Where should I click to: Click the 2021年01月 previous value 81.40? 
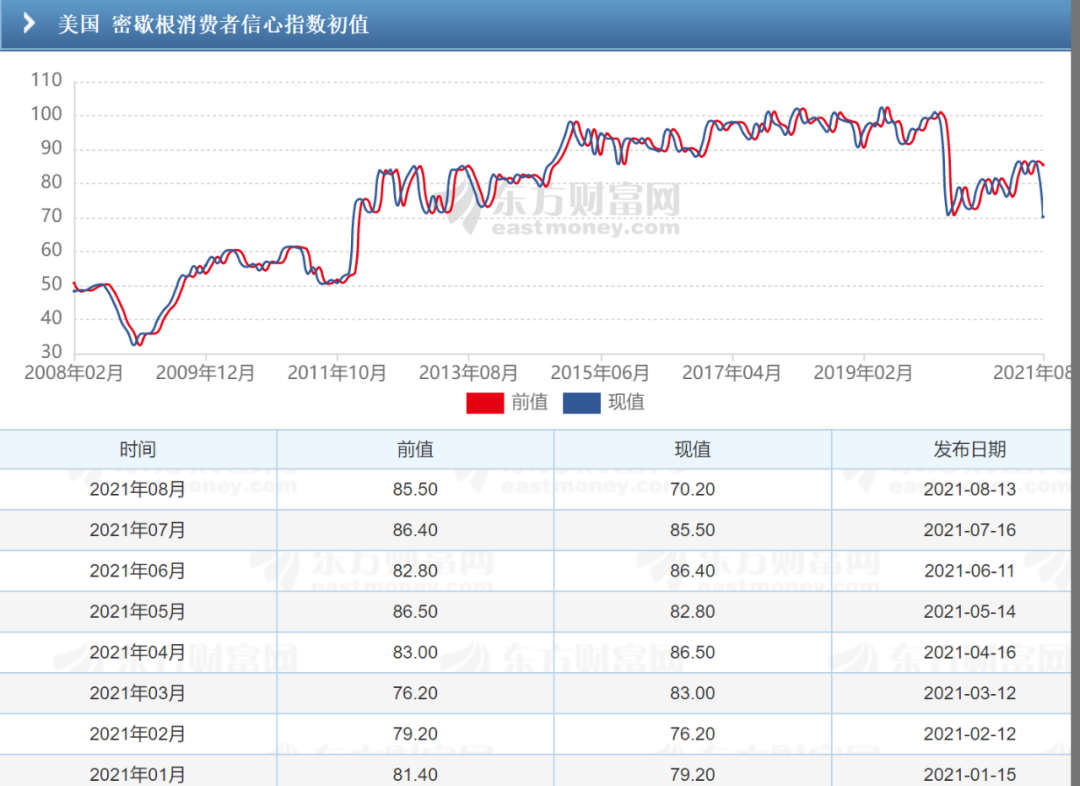415,774
